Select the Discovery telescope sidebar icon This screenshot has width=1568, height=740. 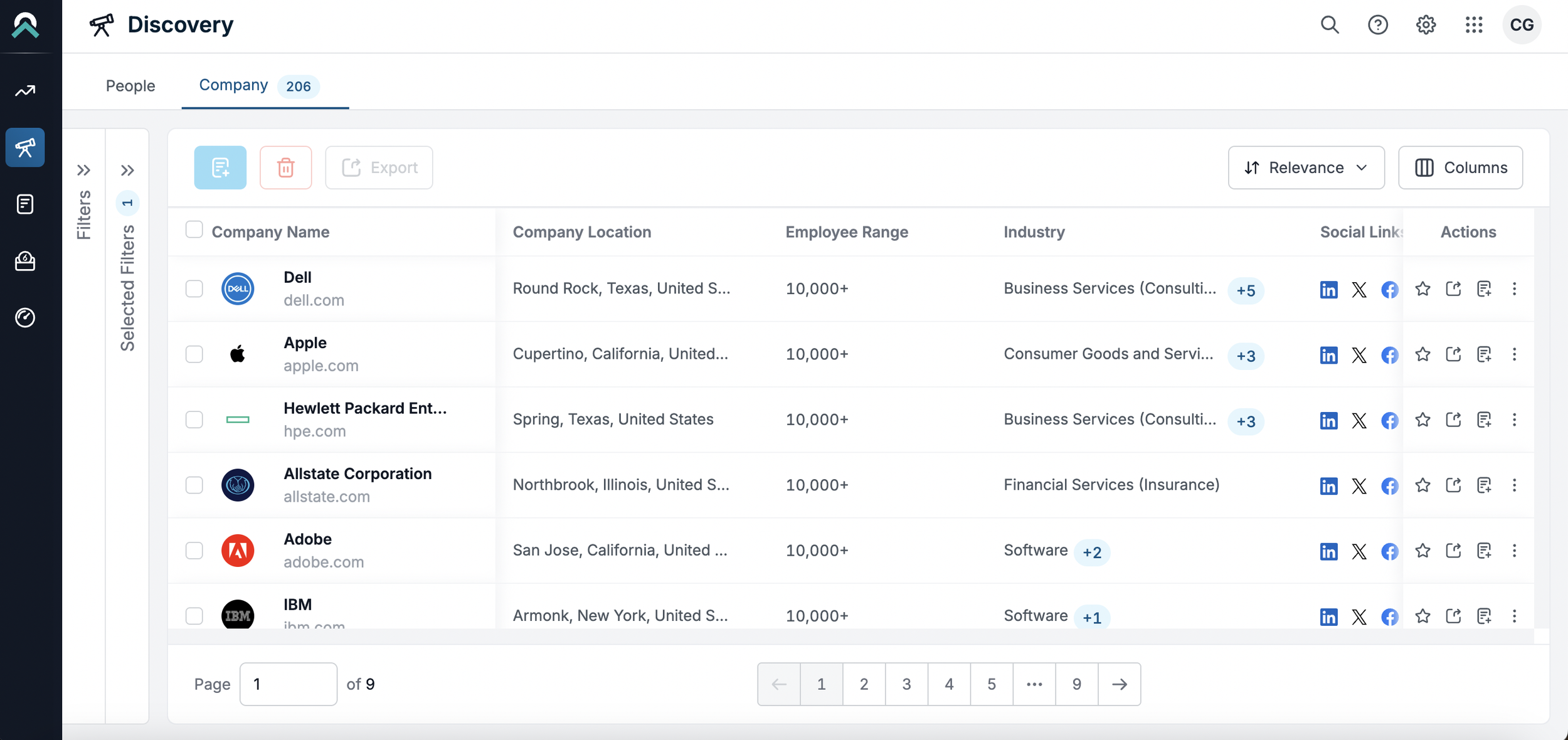[x=25, y=147]
